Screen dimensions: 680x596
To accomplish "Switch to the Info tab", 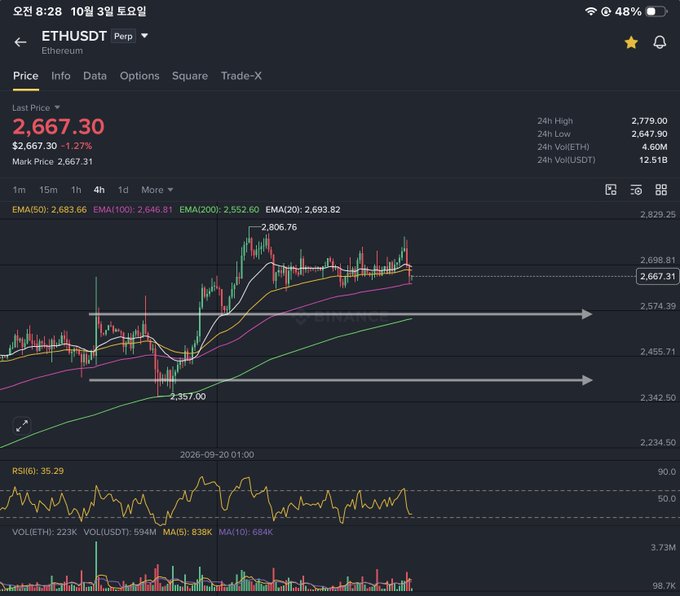I will point(61,76).
